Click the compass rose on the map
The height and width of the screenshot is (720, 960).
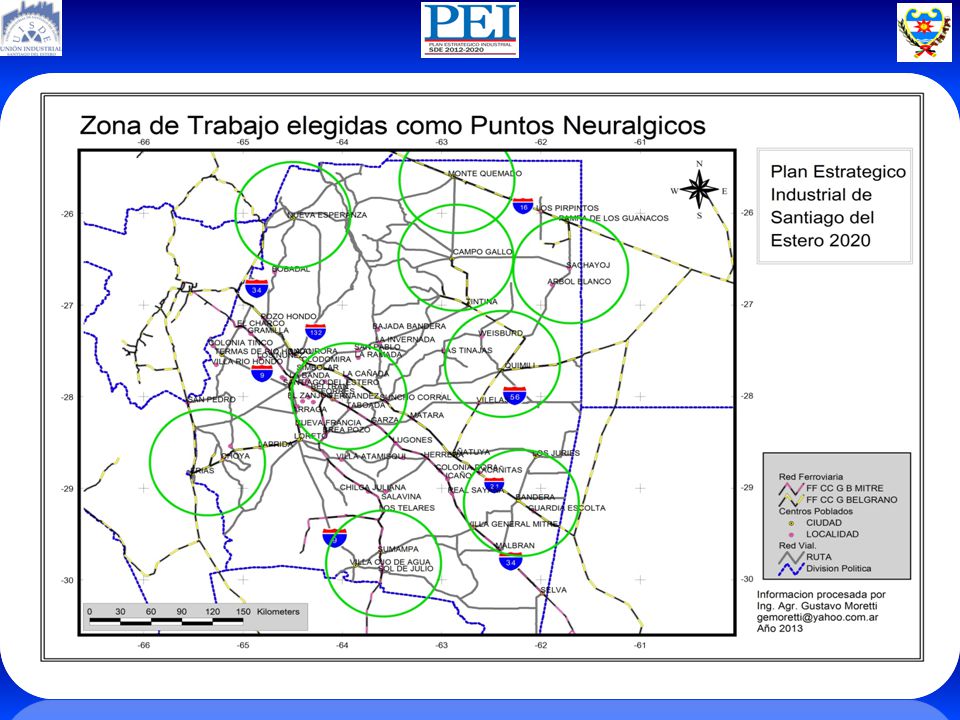click(699, 189)
